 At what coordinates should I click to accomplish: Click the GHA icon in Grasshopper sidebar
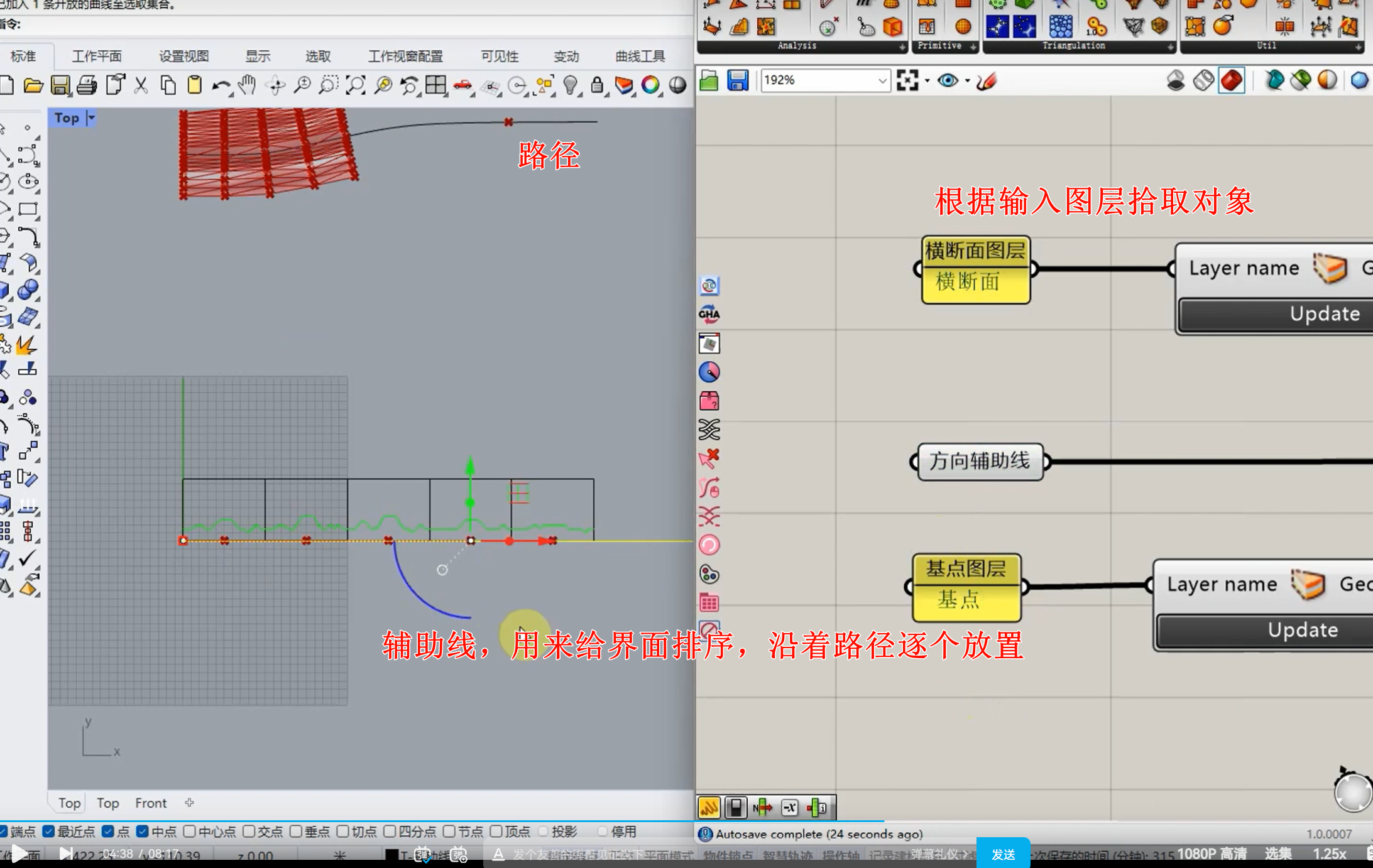click(x=709, y=314)
